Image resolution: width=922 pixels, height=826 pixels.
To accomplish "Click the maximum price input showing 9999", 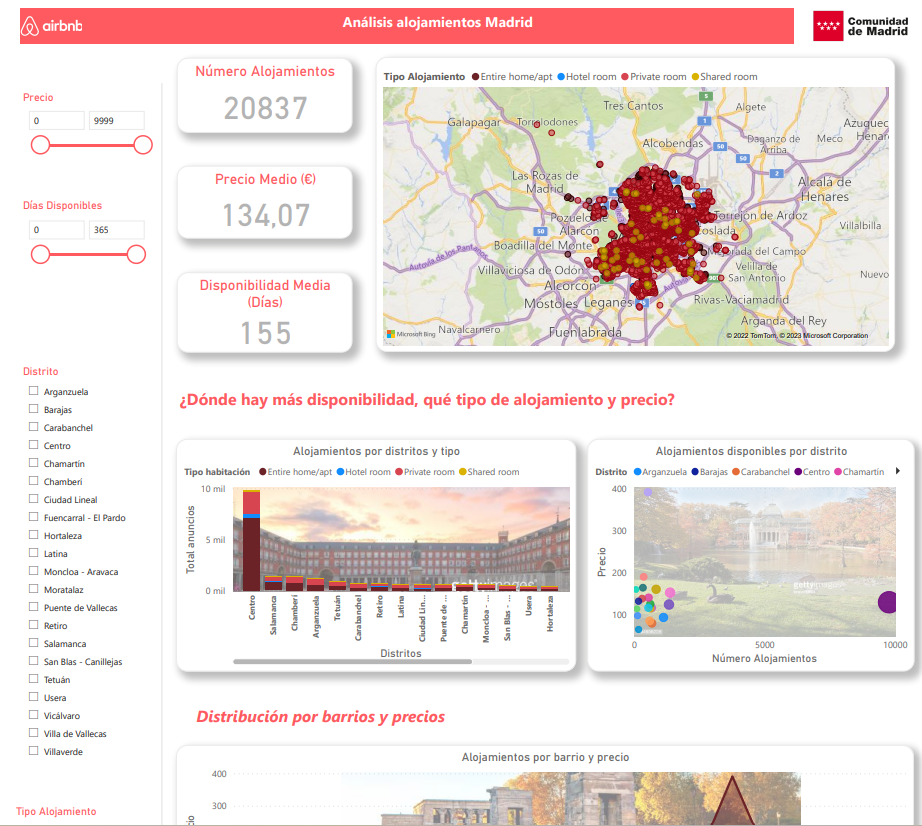I will coord(116,119).
